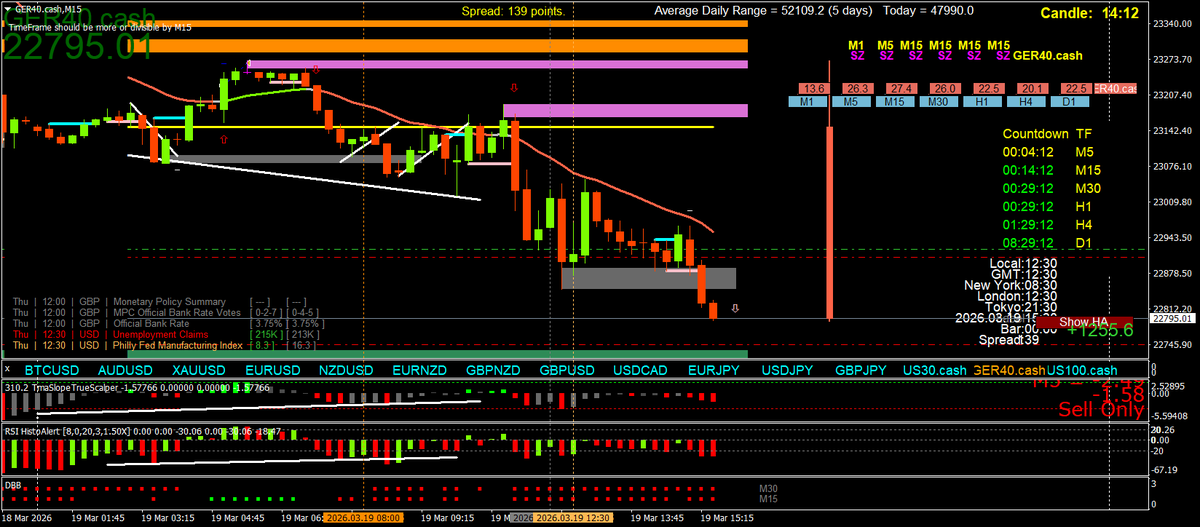Screen dimensions: 1200x527
Task: Click the 22795.01 current price tag
Action: (x=1172, y=319)
